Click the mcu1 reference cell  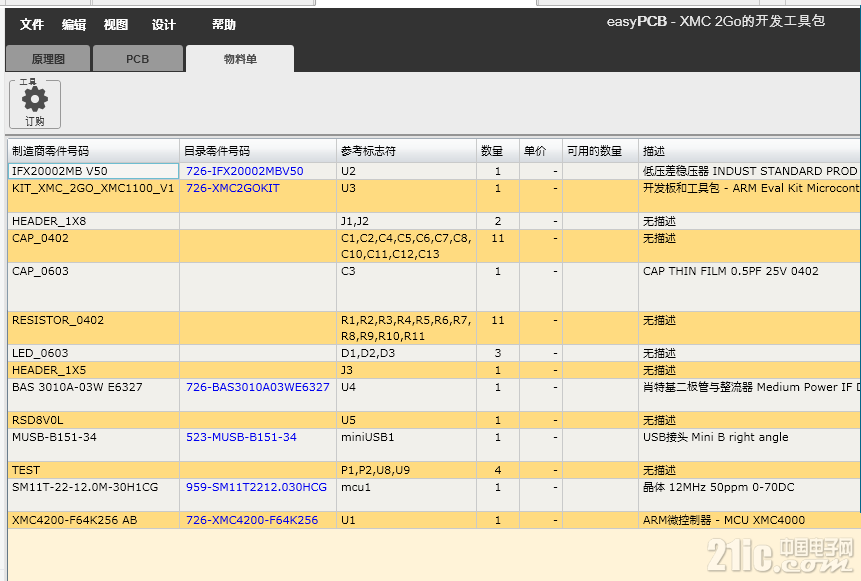(406, 495)
